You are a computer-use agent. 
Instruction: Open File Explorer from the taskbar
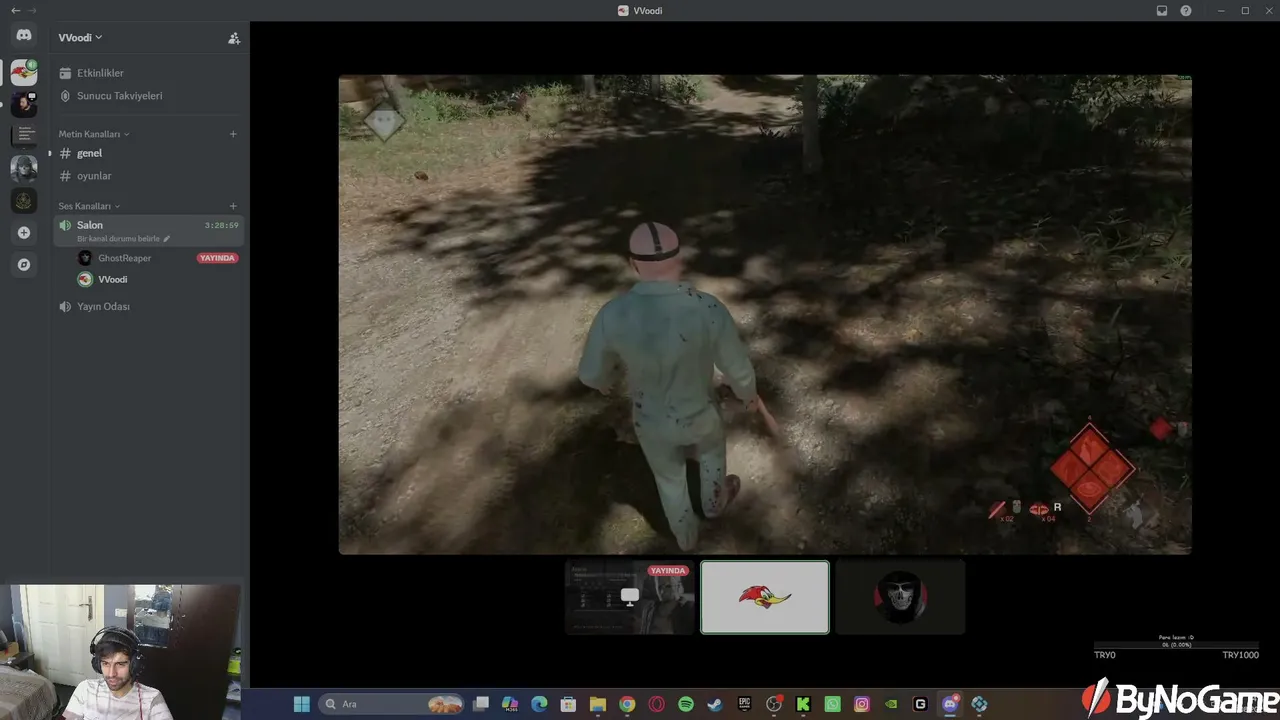(x=598, y=704)
